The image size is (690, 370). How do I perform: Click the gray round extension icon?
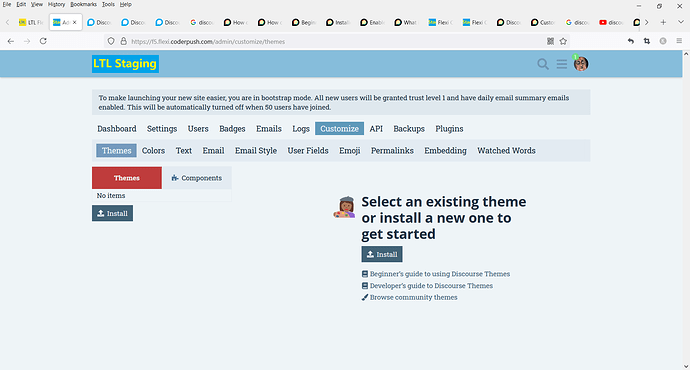point(663,41)
